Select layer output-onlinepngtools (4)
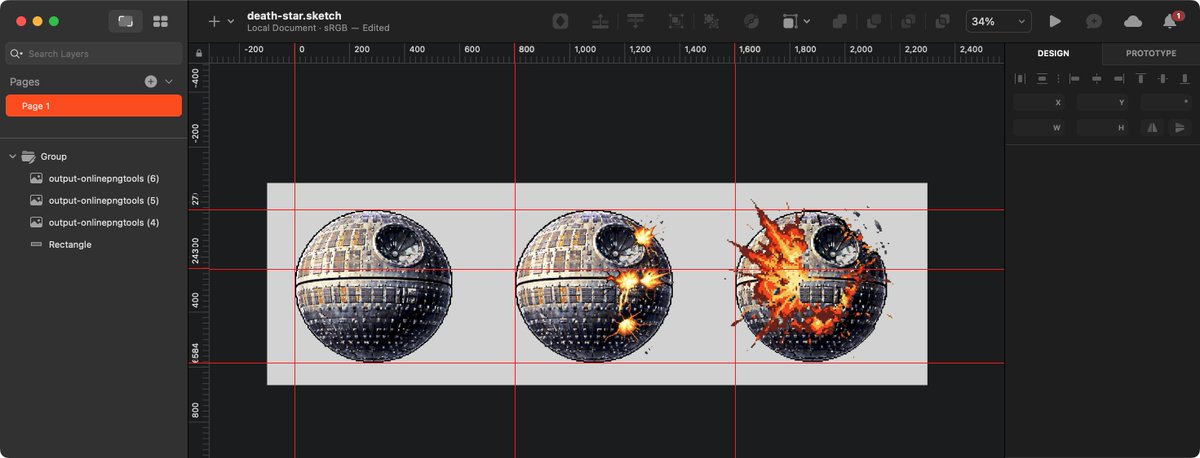 pyautogui.click(x=94, y=223)
